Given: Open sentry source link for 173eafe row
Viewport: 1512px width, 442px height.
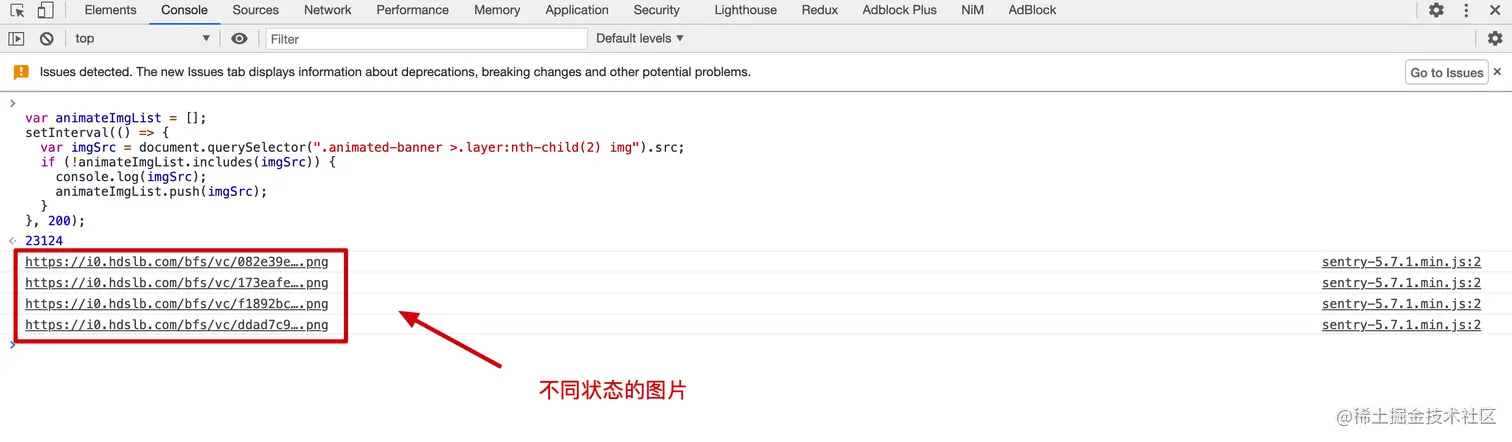Looking at the screenshot, I should (x=1401, y=283).
